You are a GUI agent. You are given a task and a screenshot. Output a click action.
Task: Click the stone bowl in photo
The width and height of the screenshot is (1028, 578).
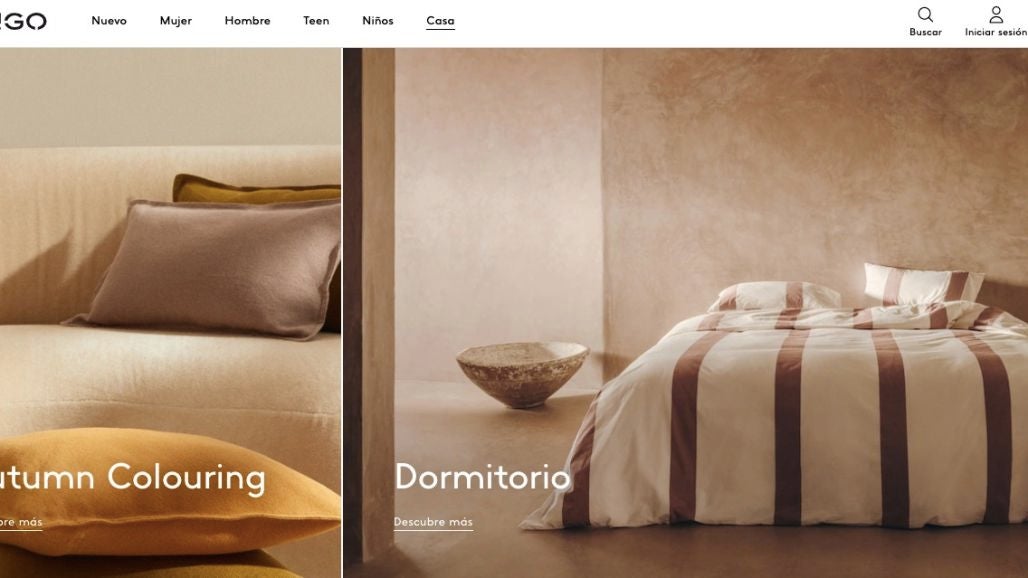click(x=523, y=374)
